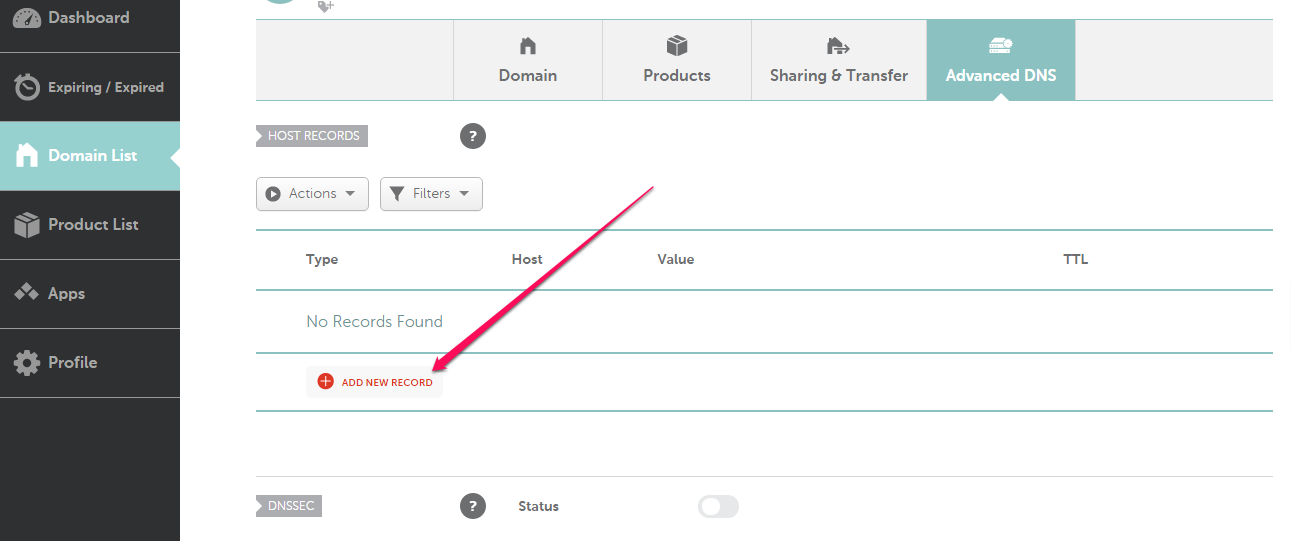Viewport: 1291px width, 541px height.
Task: Click the Add New Record button
Action: (x=386, y=382)
